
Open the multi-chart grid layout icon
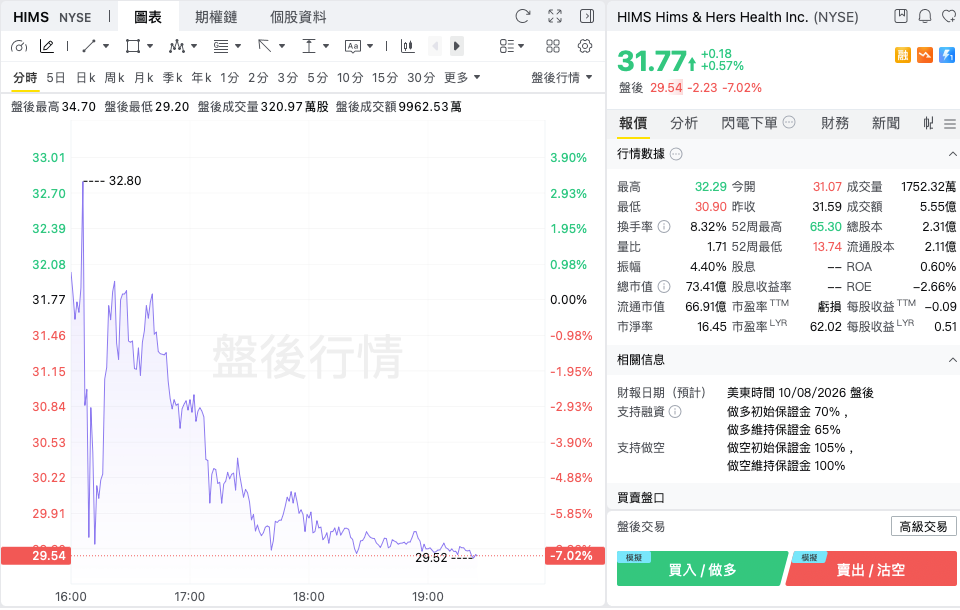[553, 46]
